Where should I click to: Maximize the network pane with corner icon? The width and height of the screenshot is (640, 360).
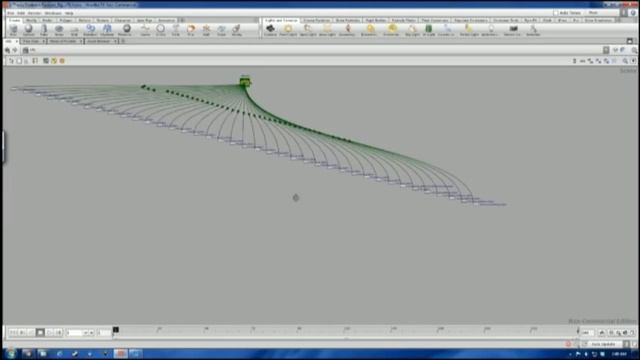point(630,41)
